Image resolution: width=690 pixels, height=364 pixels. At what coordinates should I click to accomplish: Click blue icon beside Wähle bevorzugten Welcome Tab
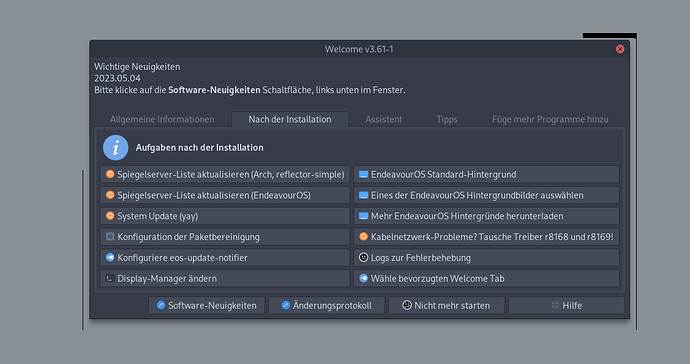(363, 278)
